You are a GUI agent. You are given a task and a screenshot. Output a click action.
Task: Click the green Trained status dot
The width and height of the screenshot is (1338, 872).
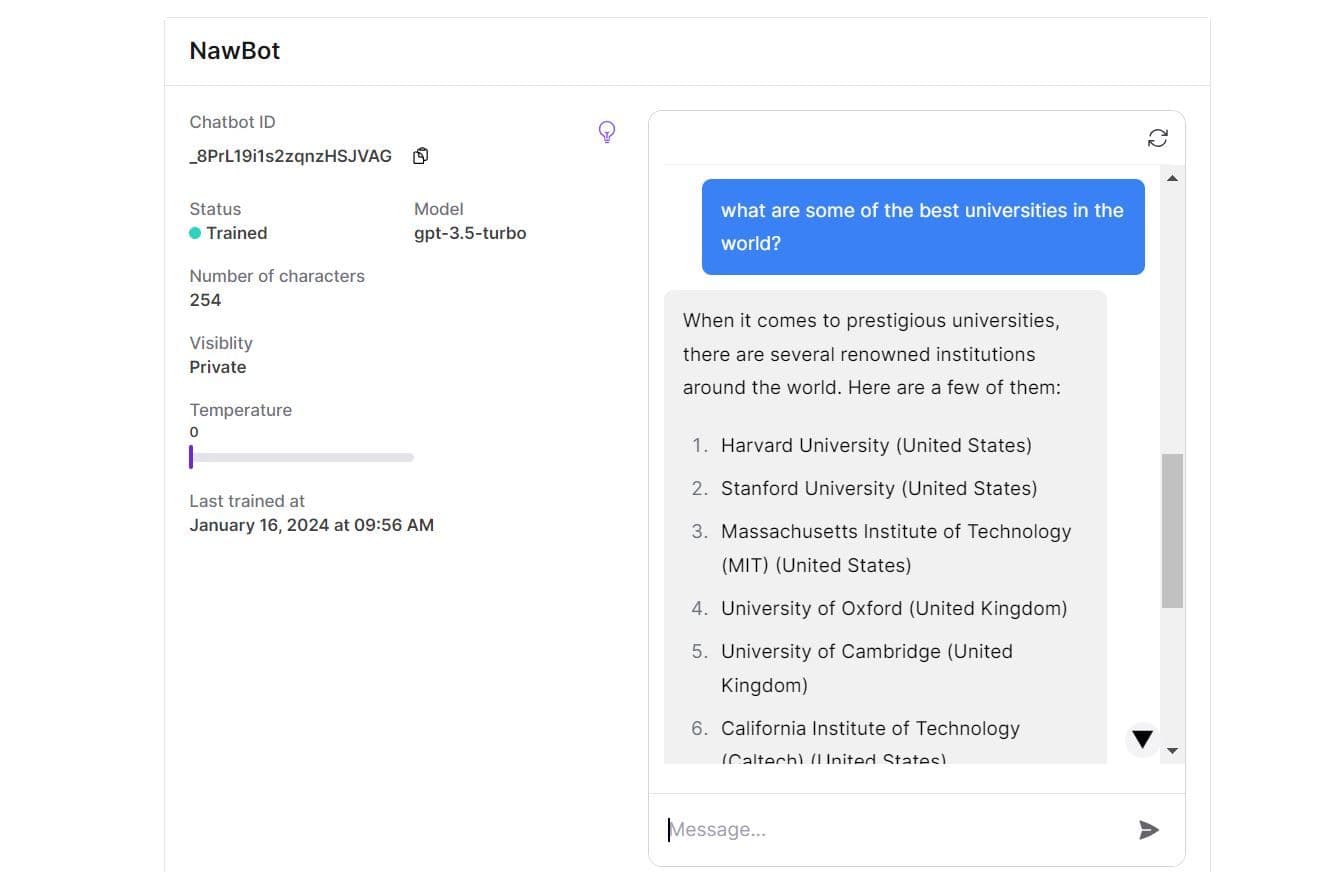[195, 233]
